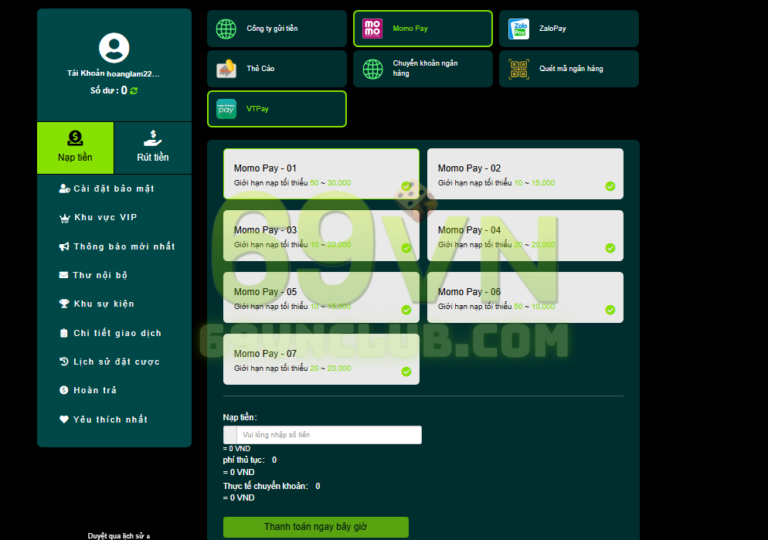The height and width of the screenshot is (540, 768).
Task: Click the VTPay logo icon
Action: 227,109
